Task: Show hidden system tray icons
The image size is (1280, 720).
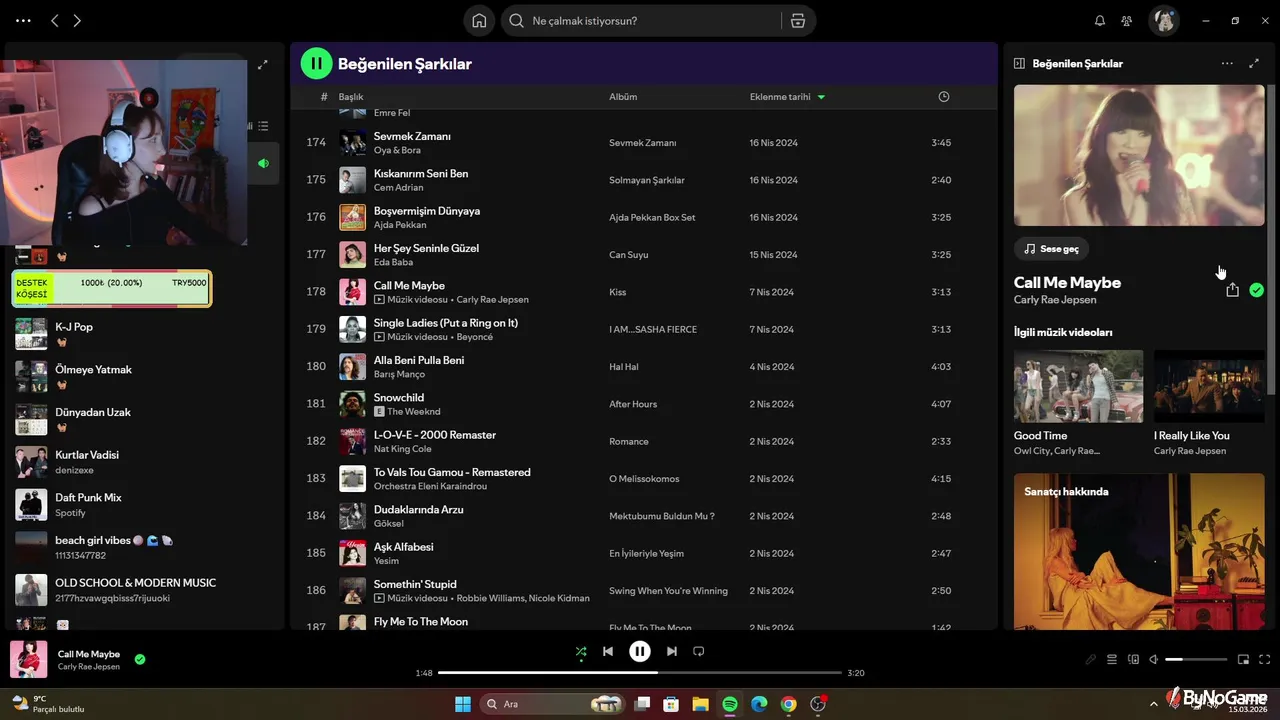Action: [x=1156, y=704]
